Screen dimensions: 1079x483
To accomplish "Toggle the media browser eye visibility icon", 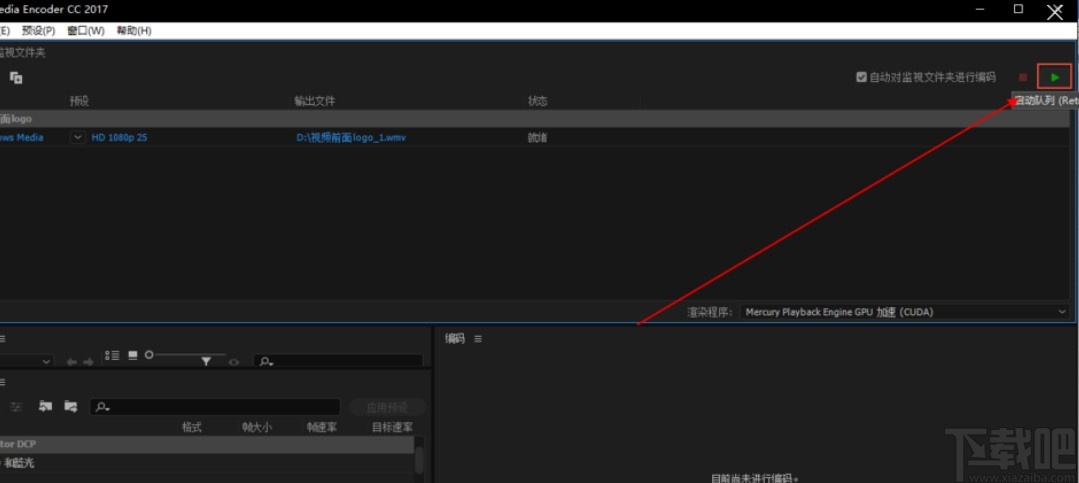I will pyautogui.click(x=234, y=362).
